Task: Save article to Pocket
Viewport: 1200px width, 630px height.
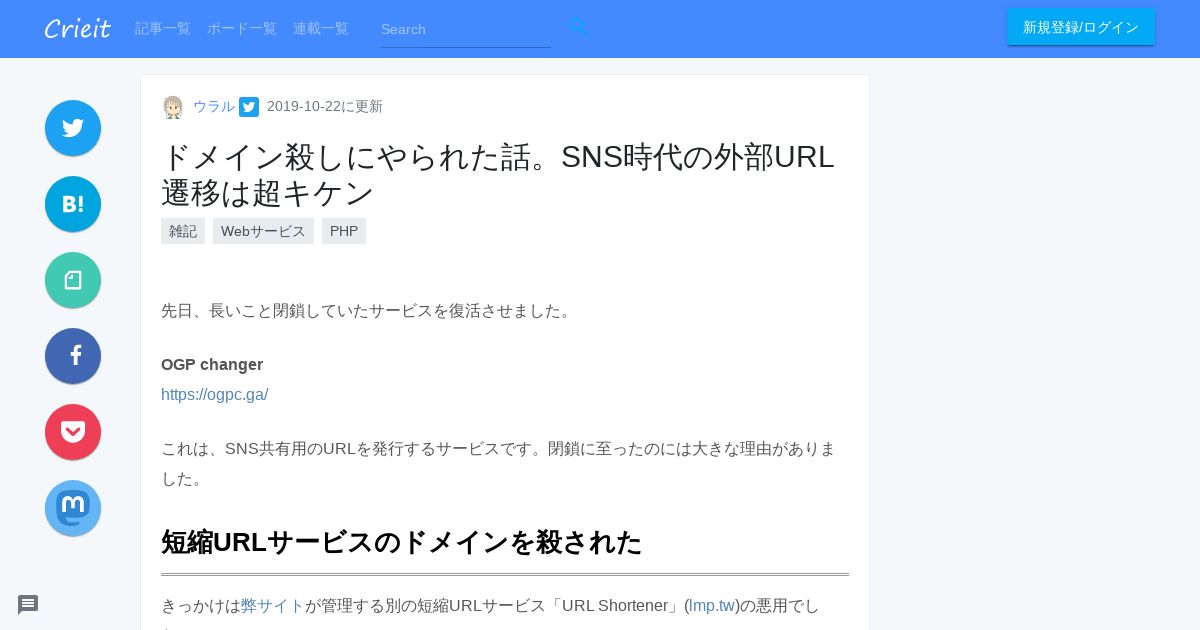Action: [x=73, y=432]
